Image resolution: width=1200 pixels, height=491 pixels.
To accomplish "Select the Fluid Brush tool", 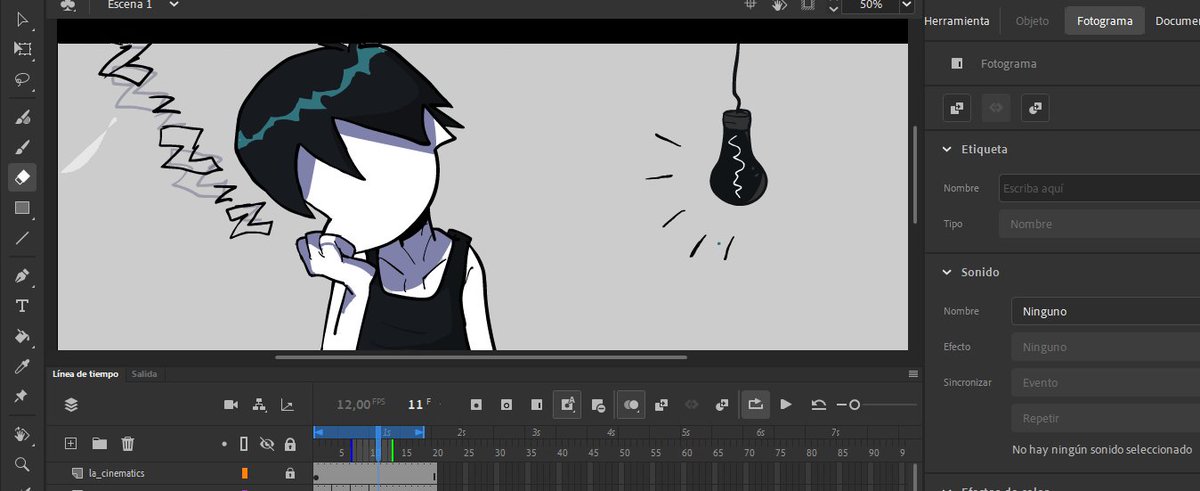I will pyautogui.click(x=22, y=118).
